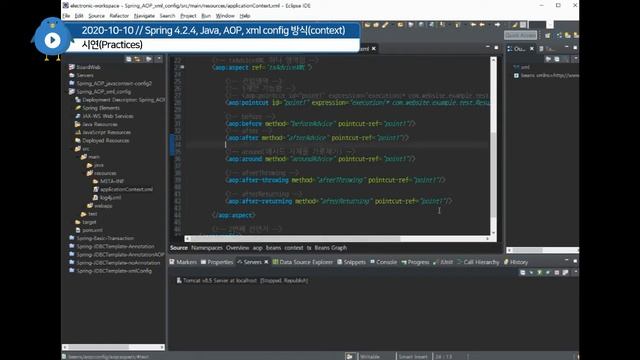Viewport: 640px width, 360px height.
Task: Toggle Link with Editor in Project Explorer
Action: point(138,59)
